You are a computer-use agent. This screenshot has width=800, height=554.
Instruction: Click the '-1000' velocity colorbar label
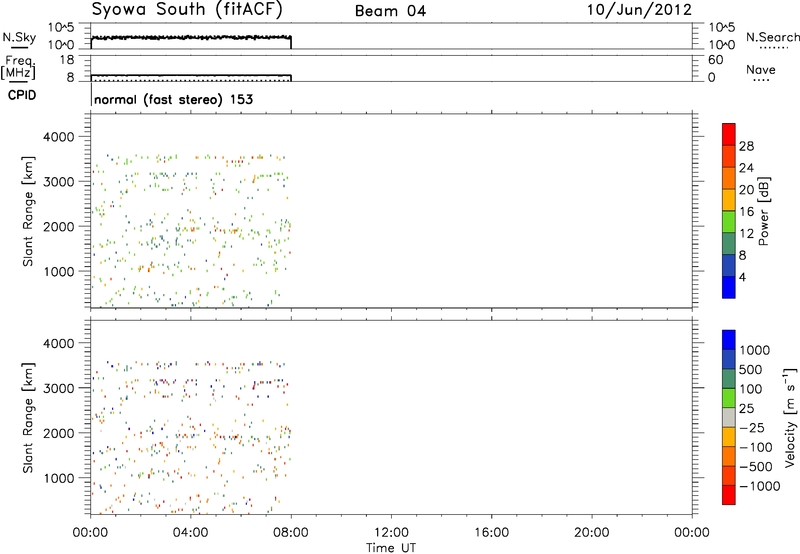click(760, 486)
